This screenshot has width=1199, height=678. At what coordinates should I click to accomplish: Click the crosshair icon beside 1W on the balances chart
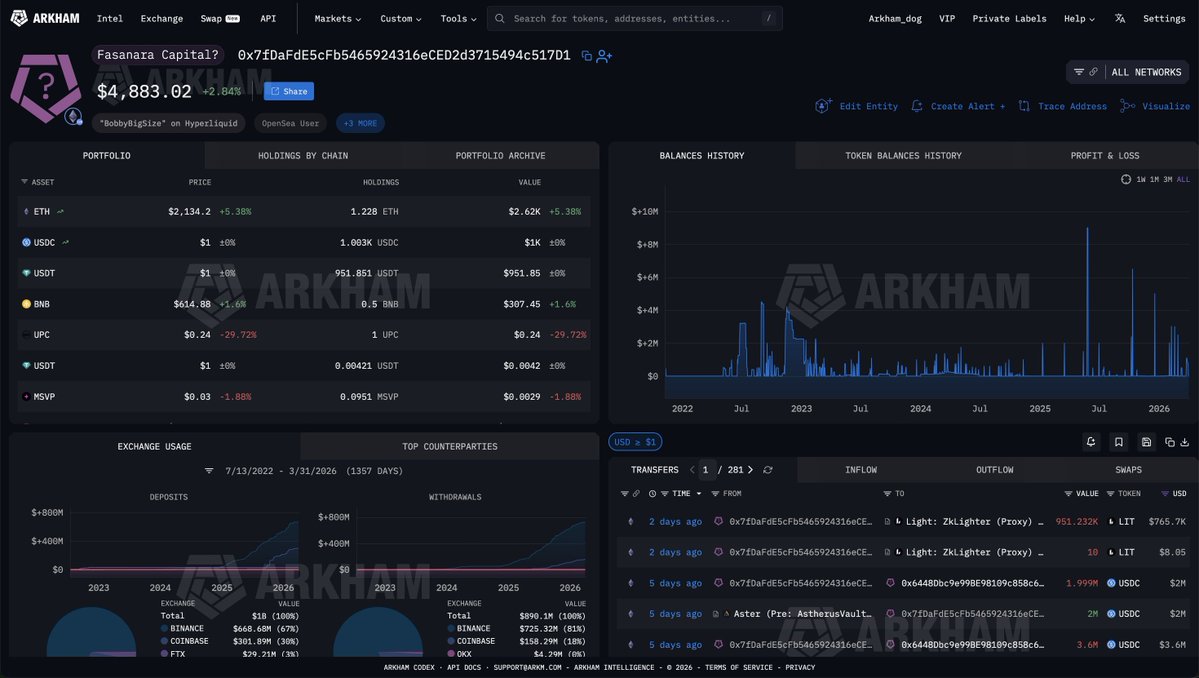point(1126,179)
